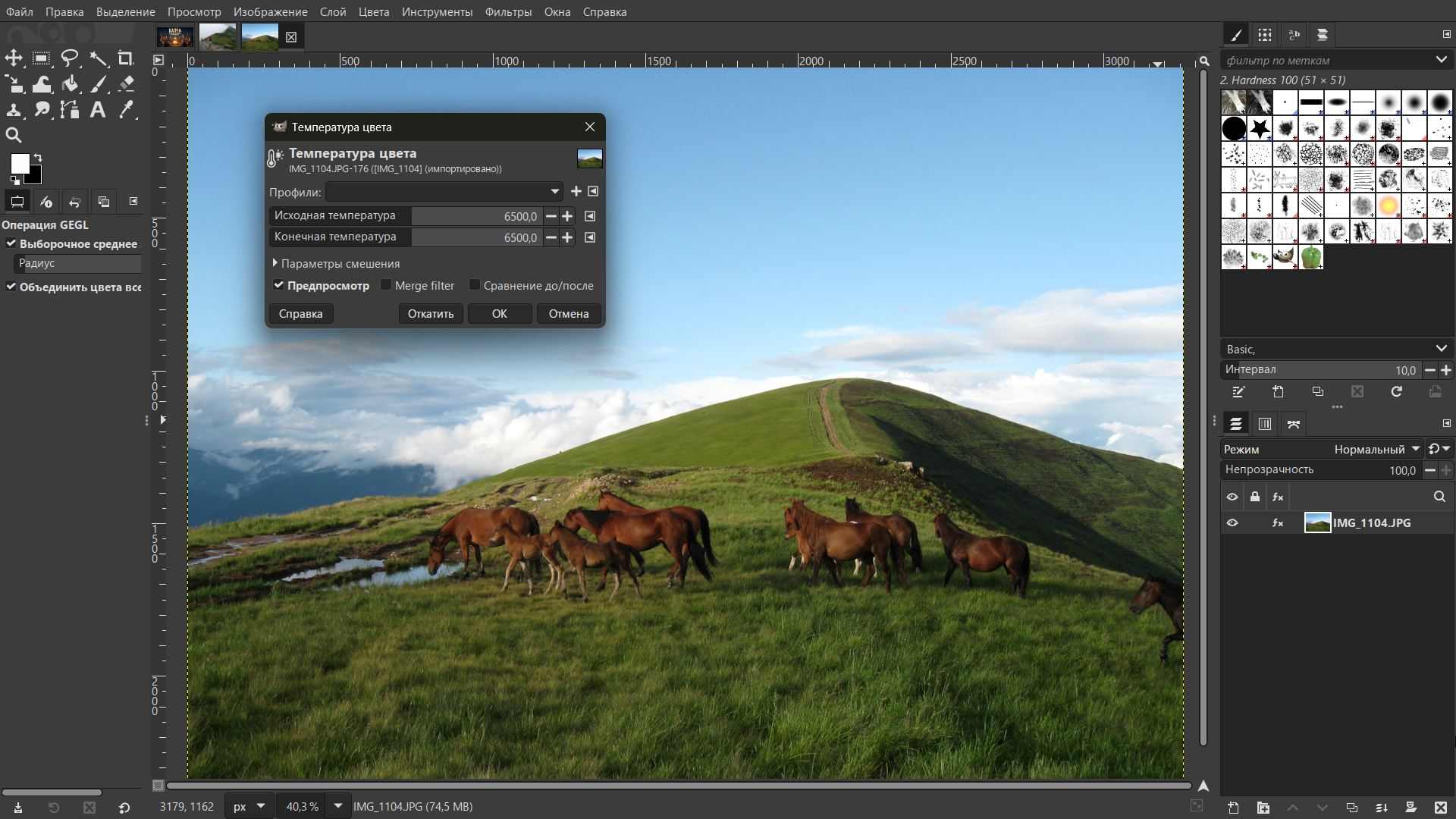
Task: Select the Color Picker eyedropper tool
Action: click(127, 109)
